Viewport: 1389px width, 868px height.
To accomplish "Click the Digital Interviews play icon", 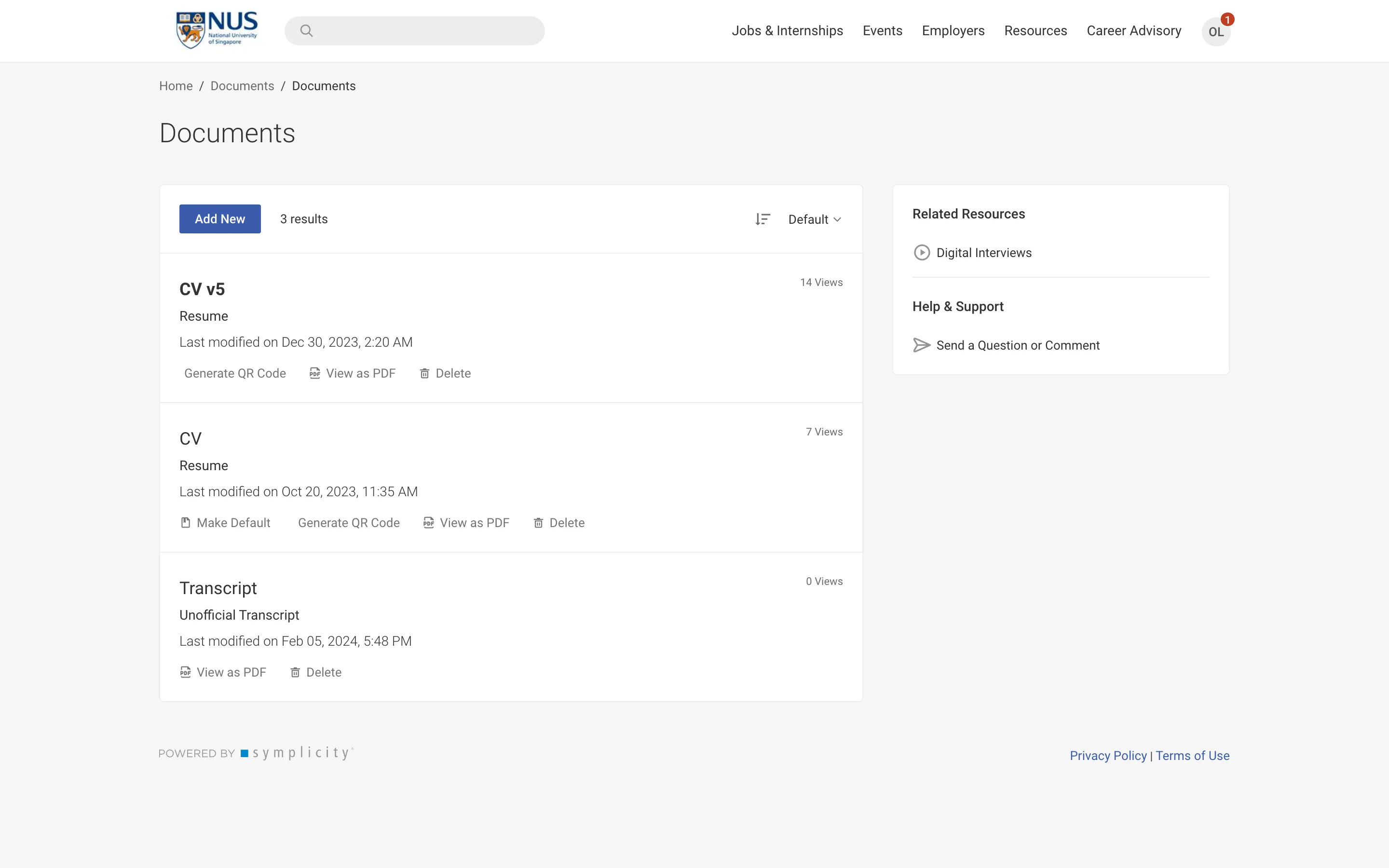I will [922, 253].
